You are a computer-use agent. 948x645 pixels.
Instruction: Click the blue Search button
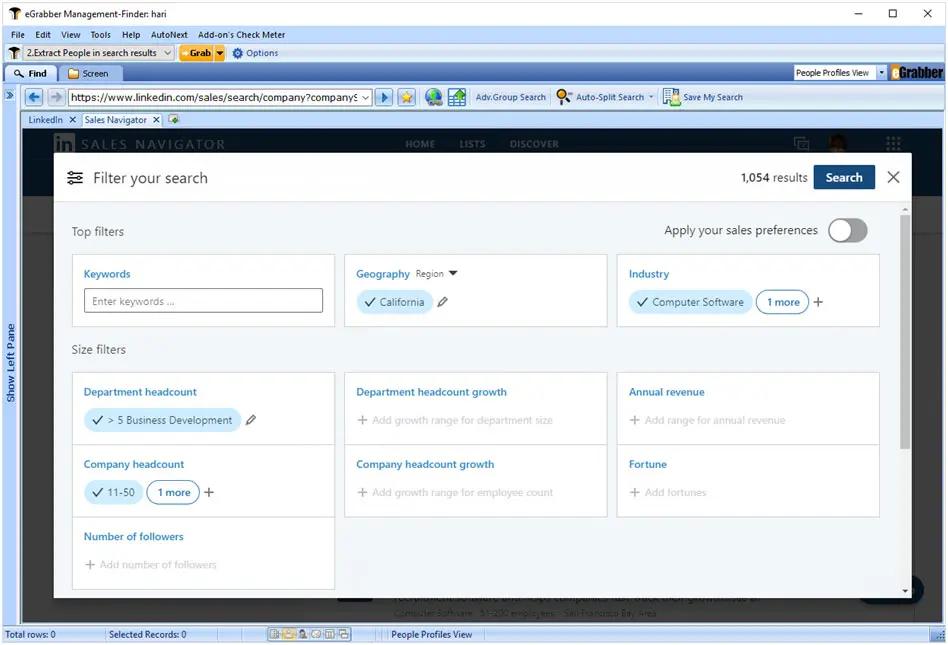point(844,177)
